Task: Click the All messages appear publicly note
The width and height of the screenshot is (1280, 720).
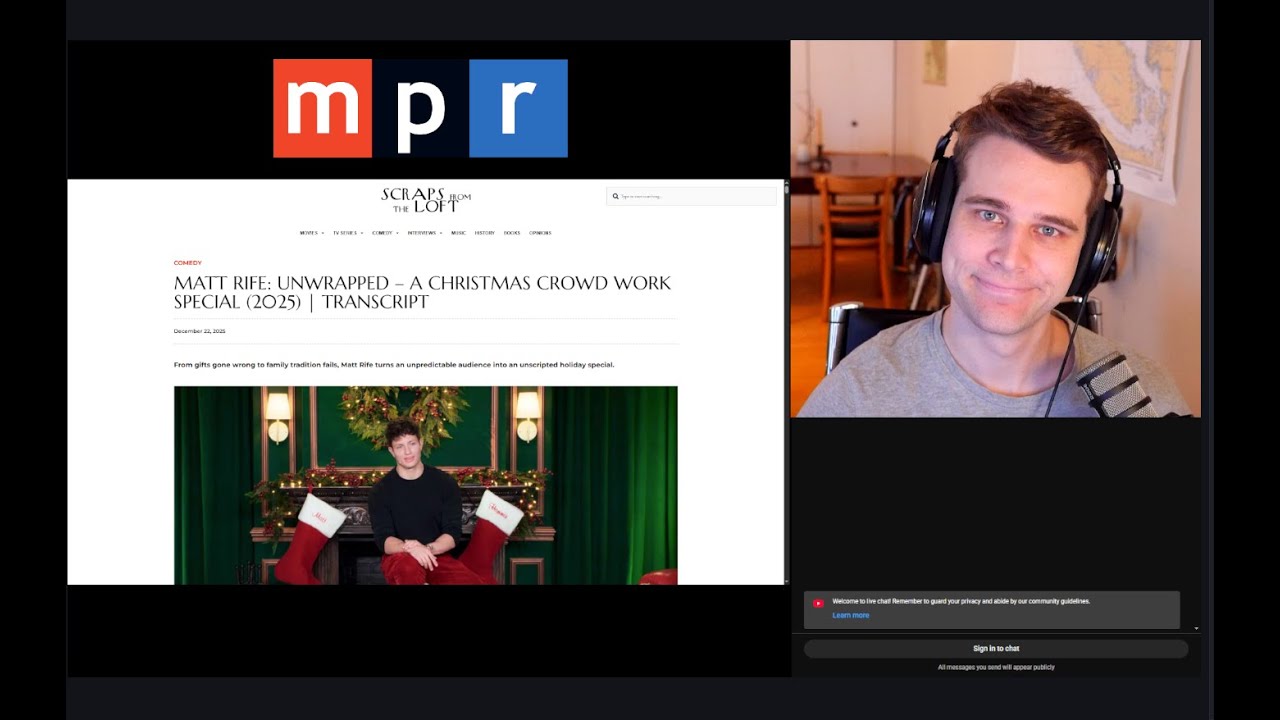Action: pos(996,667)
